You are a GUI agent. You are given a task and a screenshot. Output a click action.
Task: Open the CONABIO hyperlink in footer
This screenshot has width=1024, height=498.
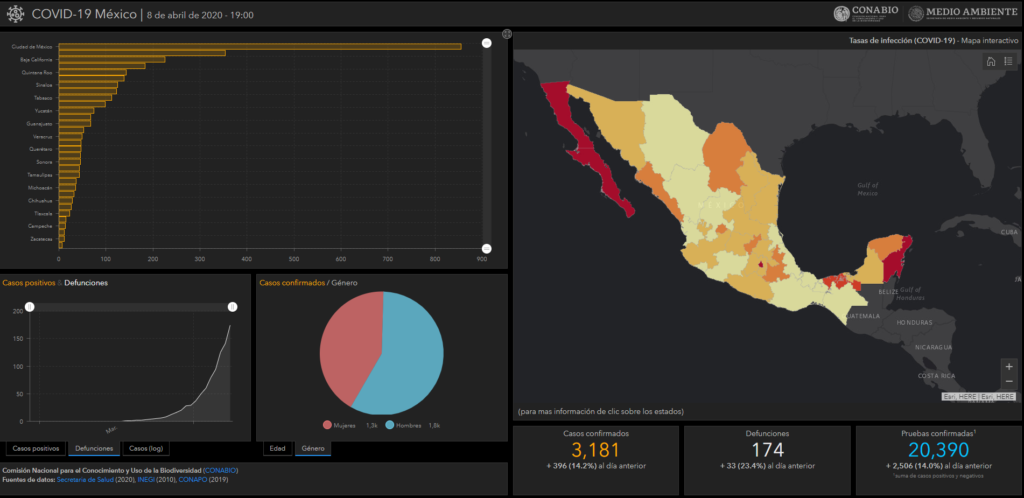click(220, 469)
